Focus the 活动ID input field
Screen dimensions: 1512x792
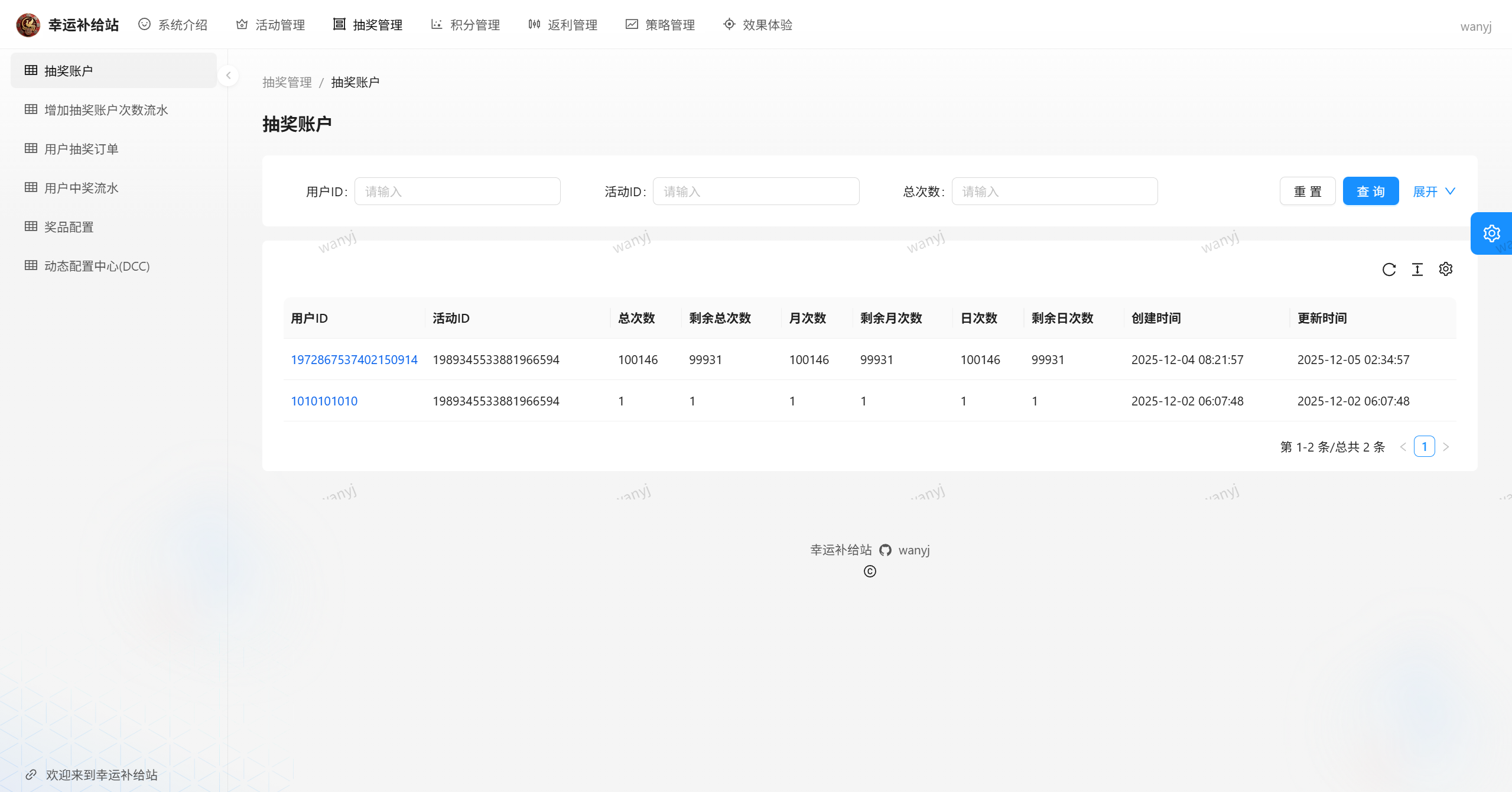[x=755, y=191]
